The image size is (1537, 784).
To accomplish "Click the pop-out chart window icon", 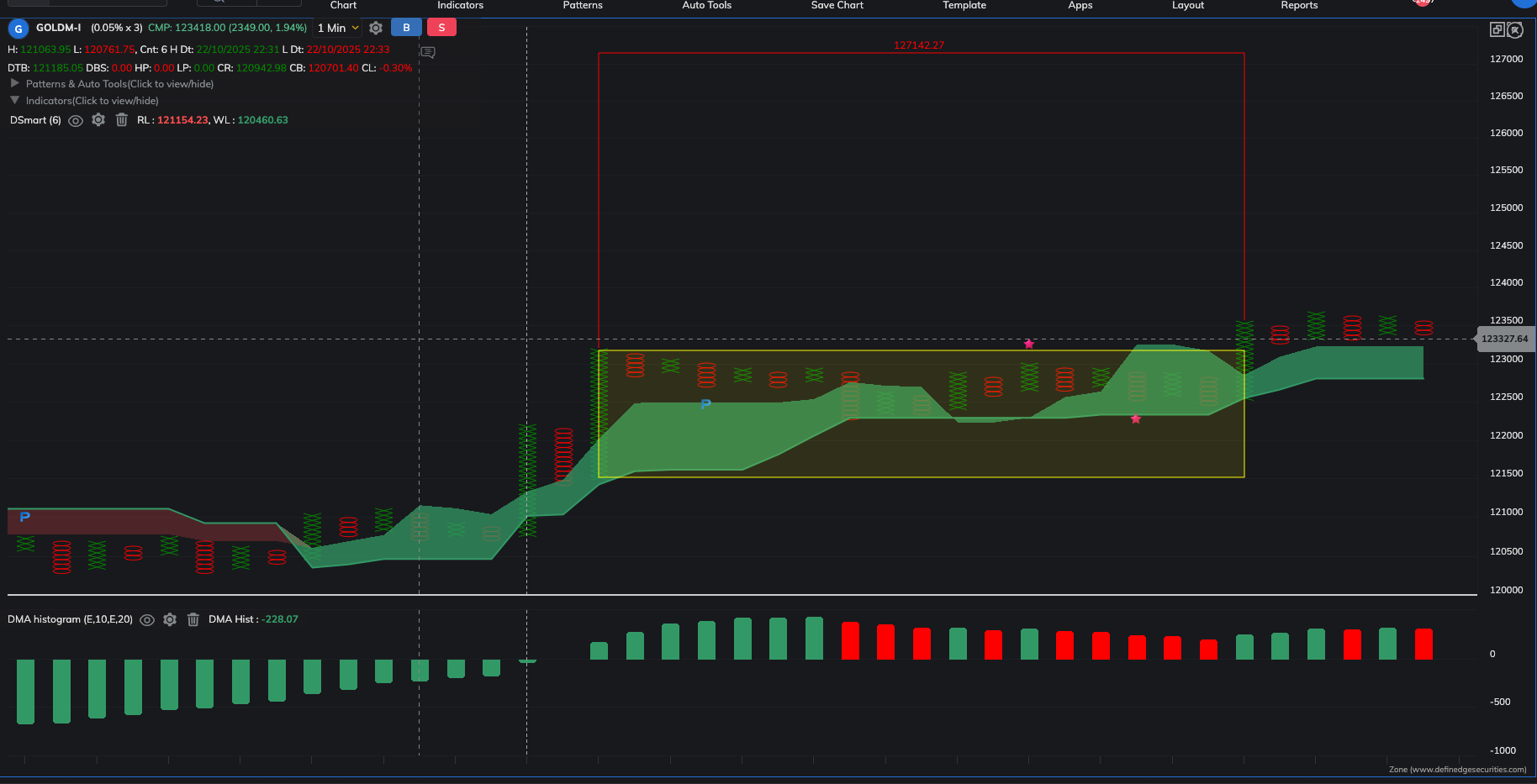I will point(1497,29).
